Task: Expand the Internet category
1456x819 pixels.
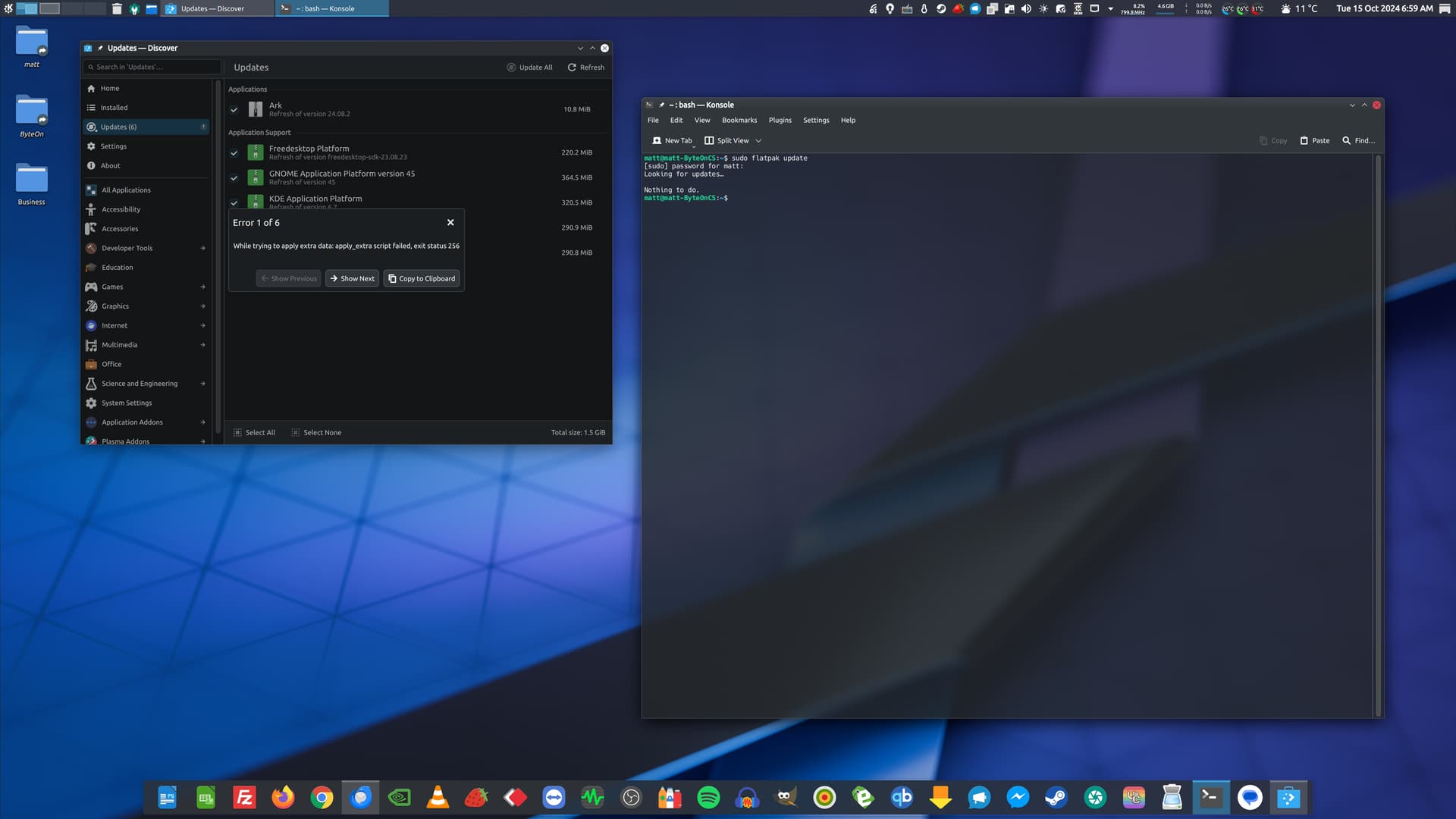Action: [202, 325]
